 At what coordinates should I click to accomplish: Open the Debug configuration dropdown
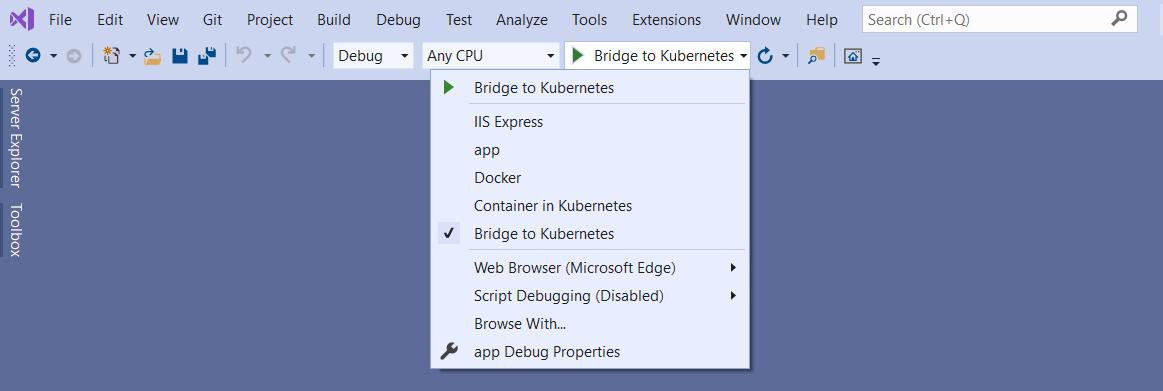click(373, 56)
